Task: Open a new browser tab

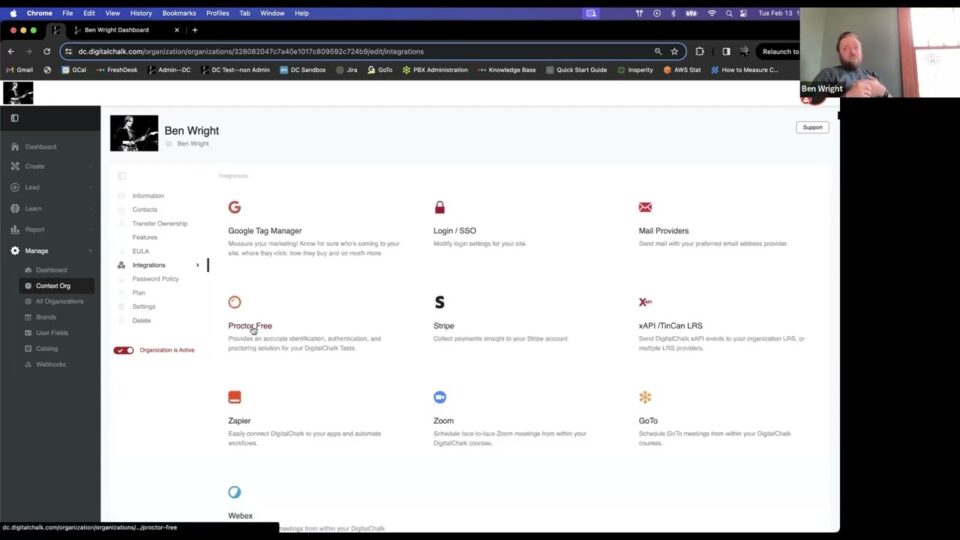Action: (x=195, y=30)
